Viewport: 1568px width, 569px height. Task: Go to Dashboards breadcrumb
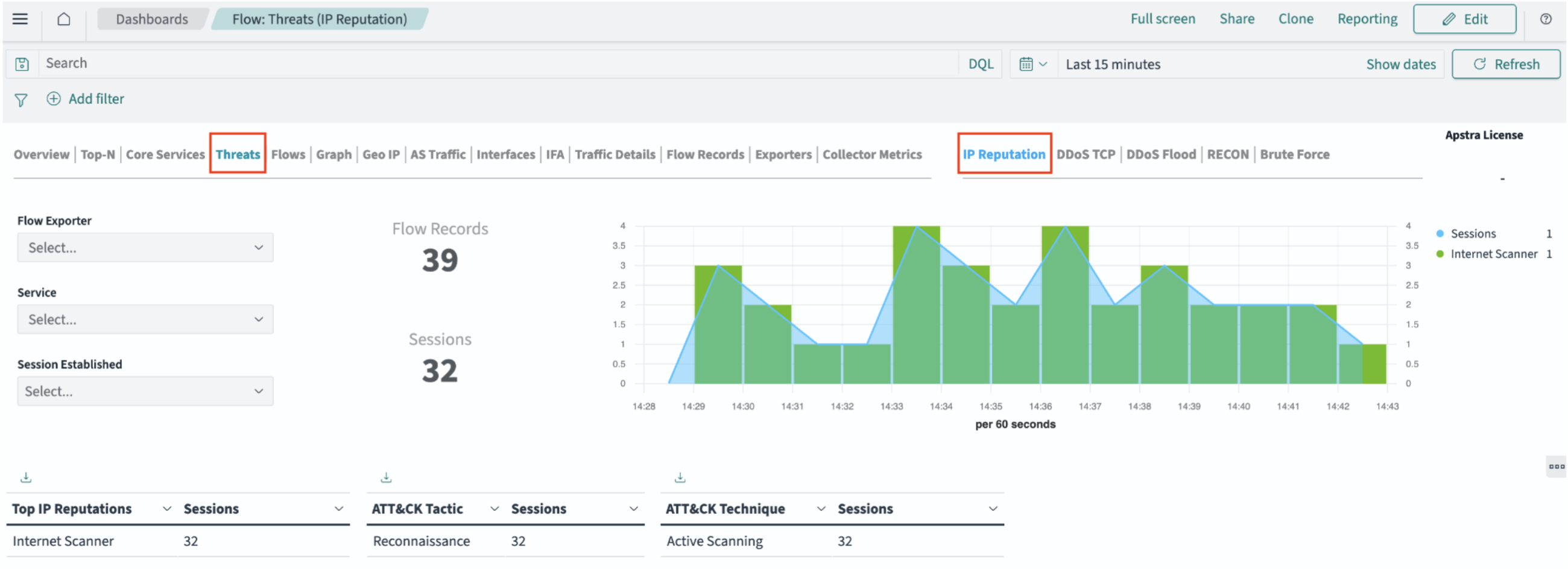[151, 19]
